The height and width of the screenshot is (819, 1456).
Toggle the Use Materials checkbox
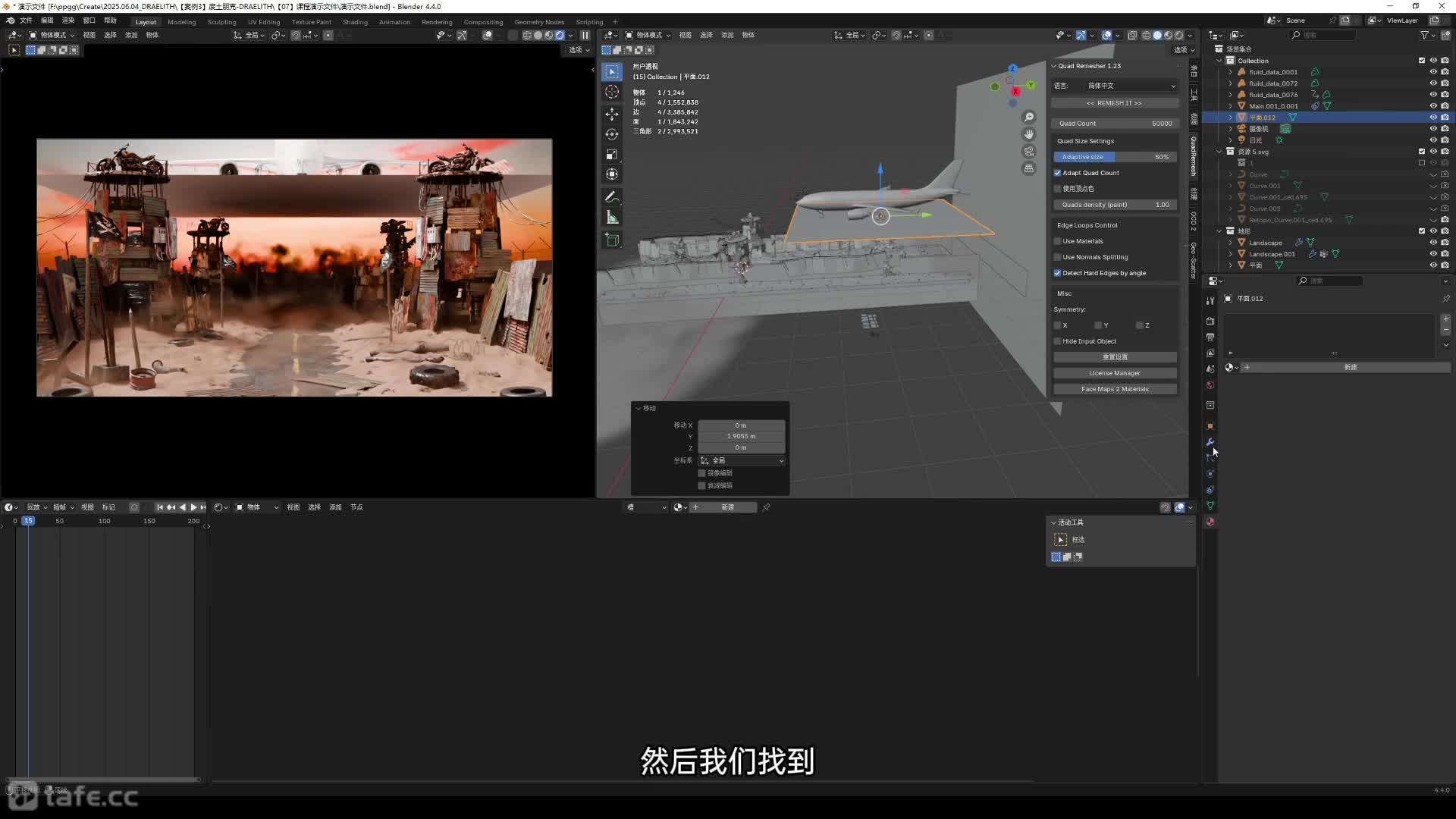pos(1057,241)
